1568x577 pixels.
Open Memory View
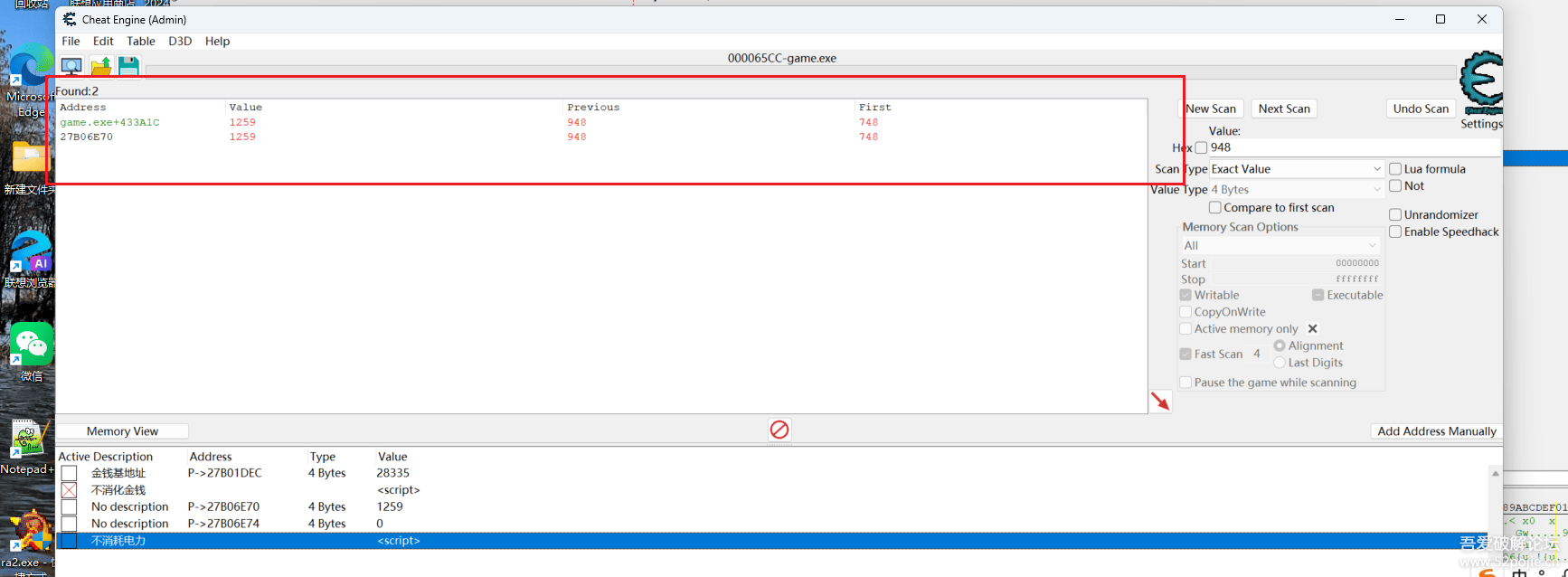coord(123,431)
